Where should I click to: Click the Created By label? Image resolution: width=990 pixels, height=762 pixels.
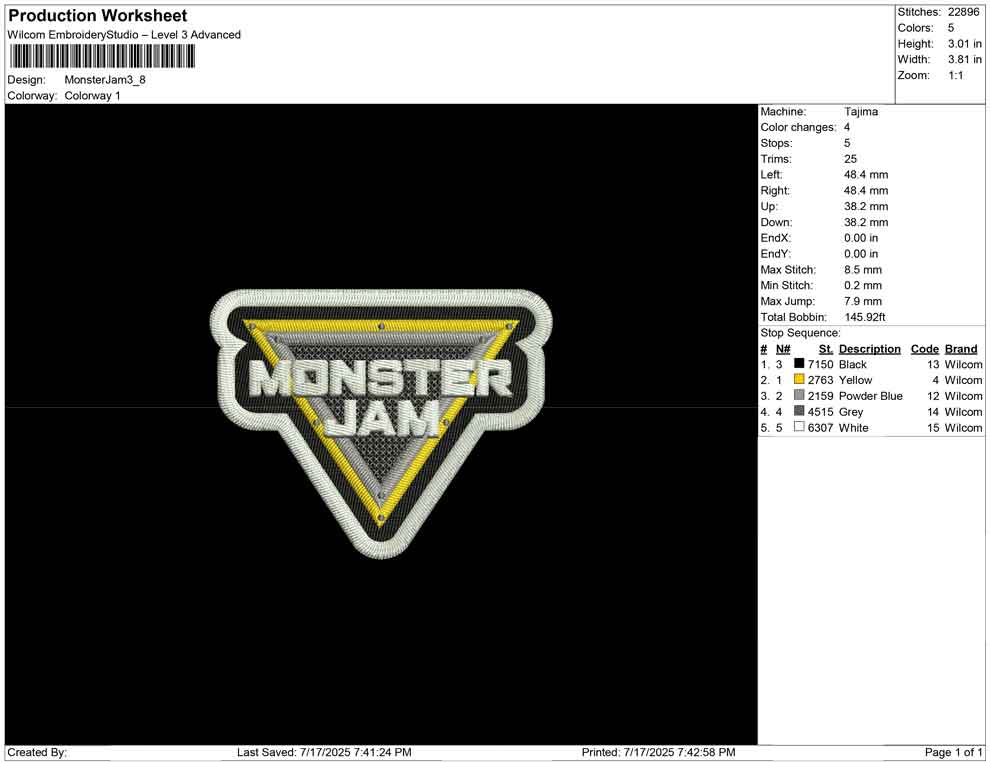pos(37,752)
